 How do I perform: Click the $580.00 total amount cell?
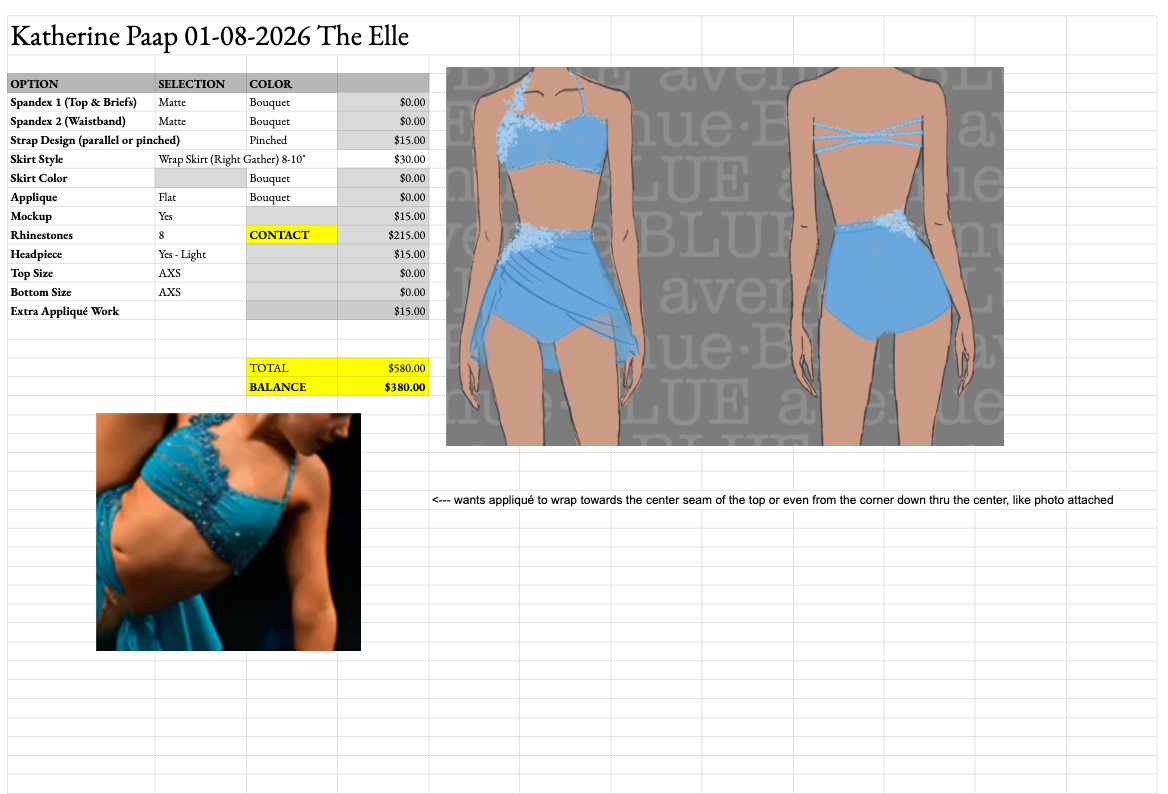click(x=383, y=368)
